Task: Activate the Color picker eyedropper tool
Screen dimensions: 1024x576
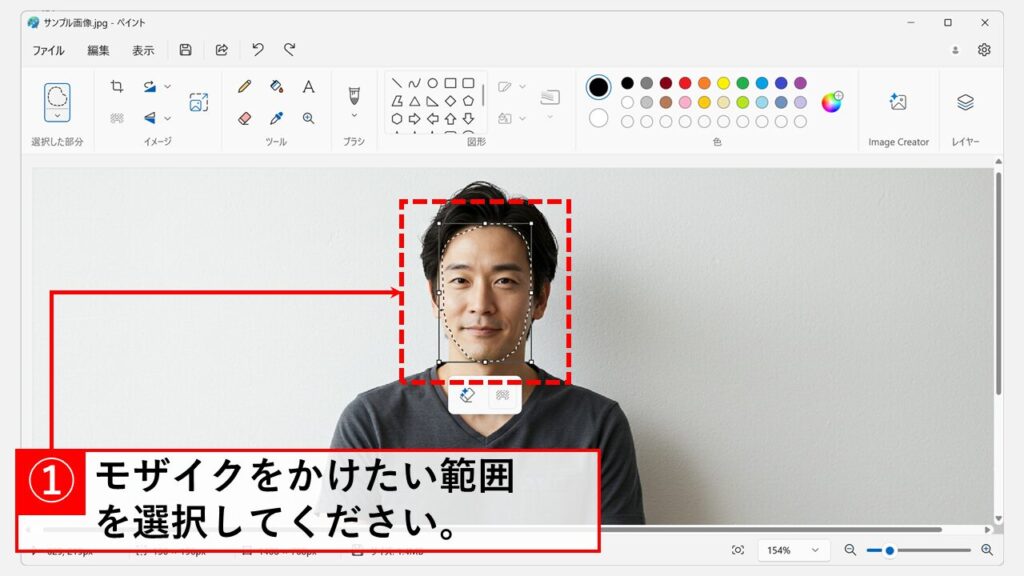Action: click(277, 118)
